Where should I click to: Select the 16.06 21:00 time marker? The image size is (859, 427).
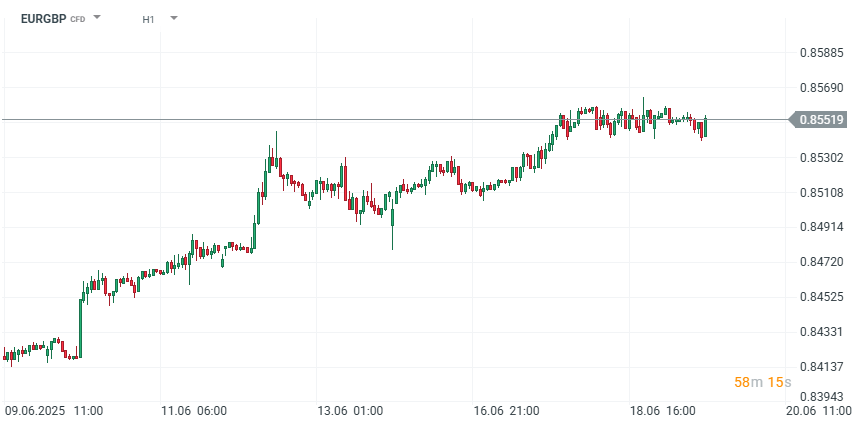tap(507, 411)
